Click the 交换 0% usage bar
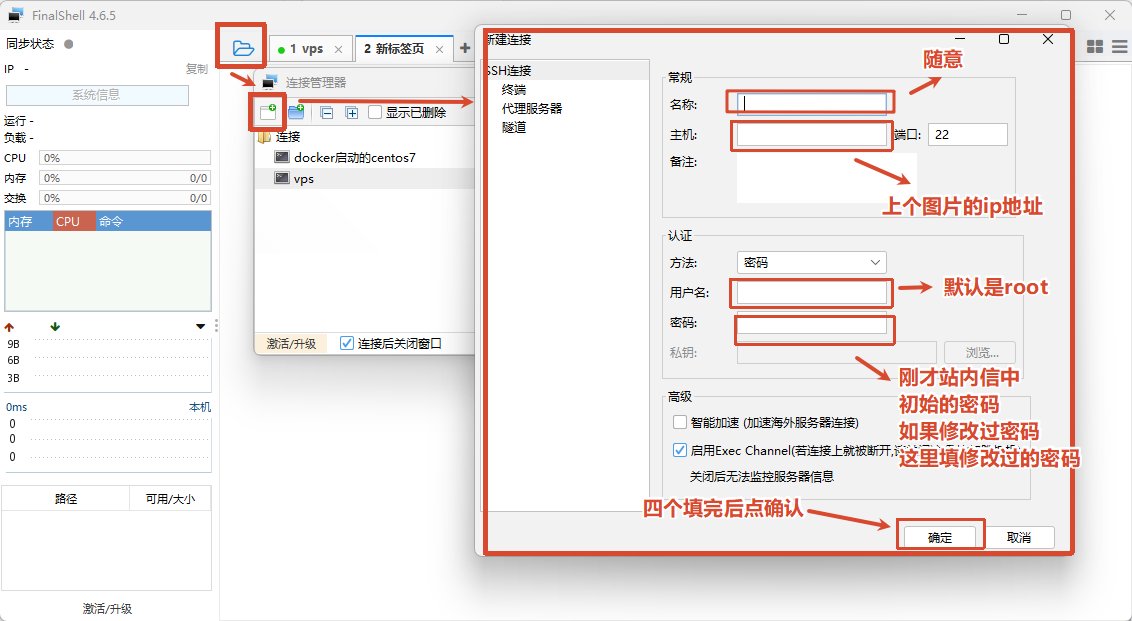The width and height of the screenshot is (1132, 621). tap(125, 198)
